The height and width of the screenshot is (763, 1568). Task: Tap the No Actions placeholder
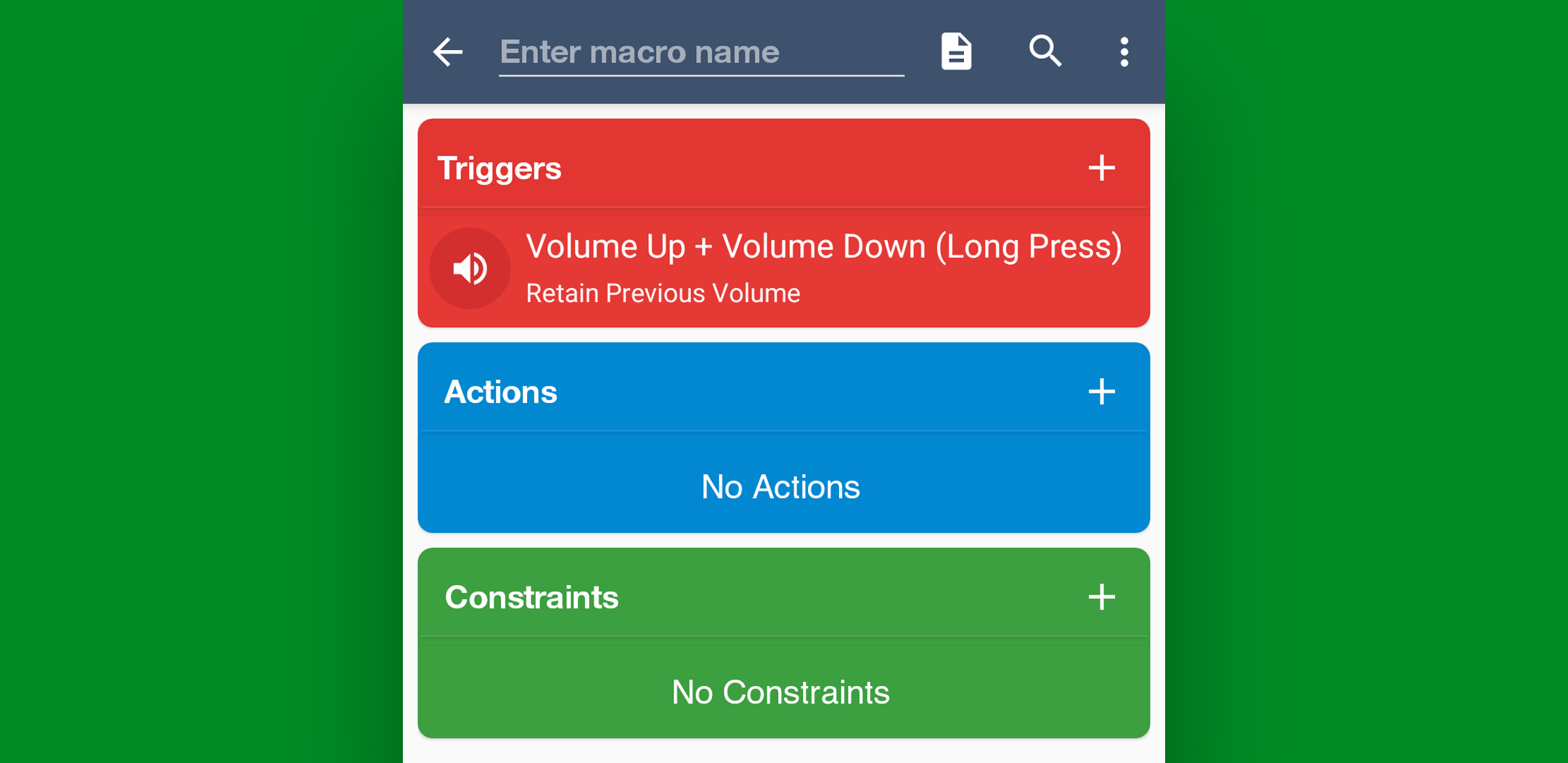[x=780, y=486]
